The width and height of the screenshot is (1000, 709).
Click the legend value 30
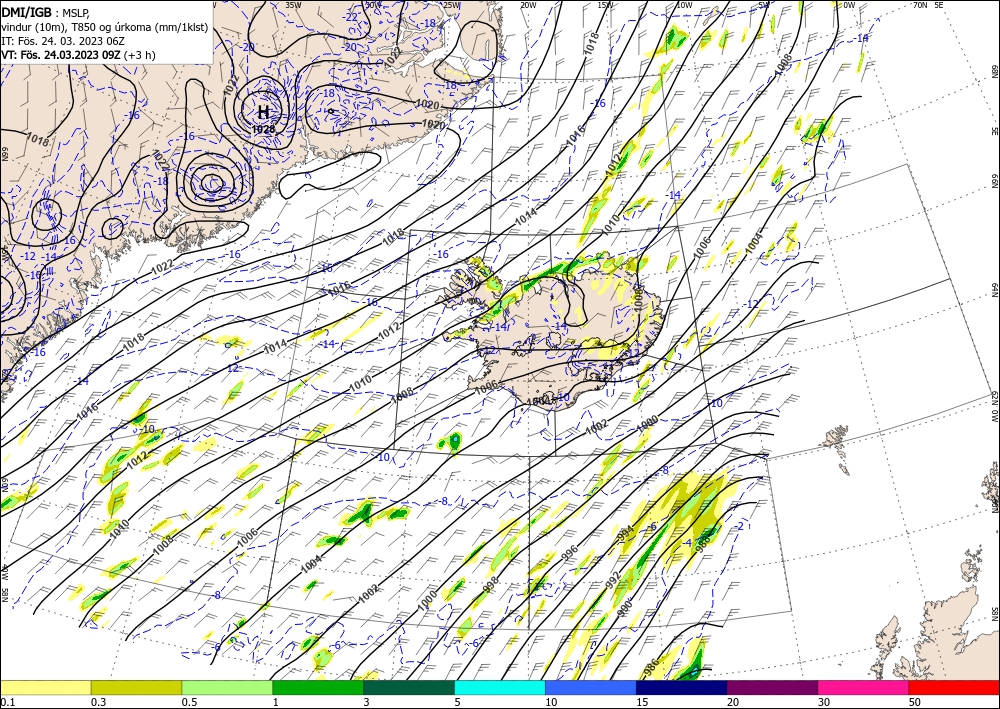tap(824, 702)
